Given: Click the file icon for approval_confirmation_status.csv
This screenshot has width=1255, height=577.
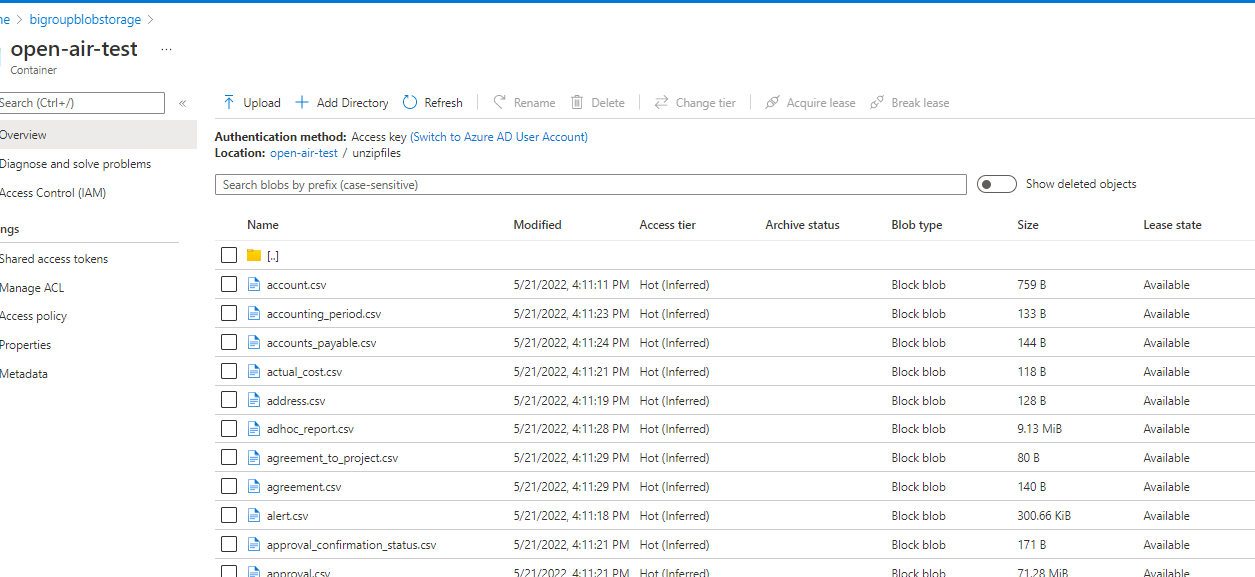Looking at the screenshot, I should (254, 545).
